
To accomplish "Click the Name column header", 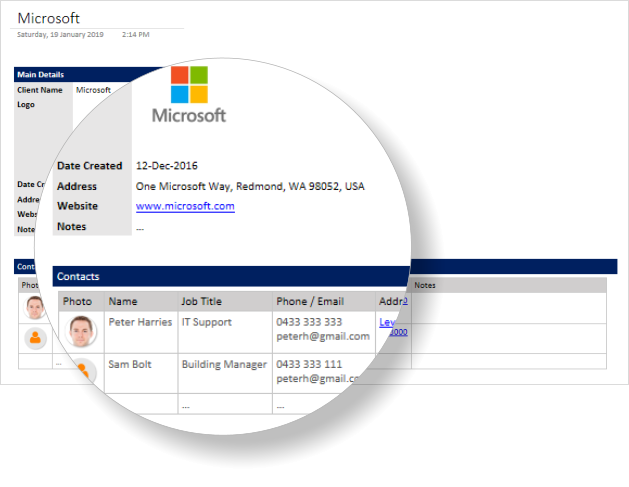I will click(x=123, y=301).
